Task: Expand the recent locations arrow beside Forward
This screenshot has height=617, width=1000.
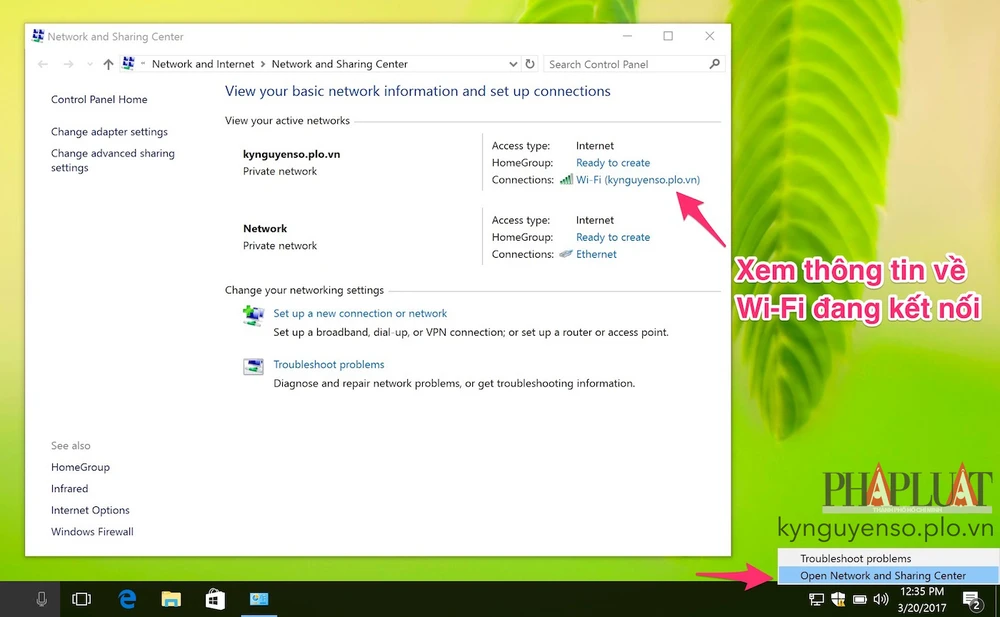Action: (x=89, y=65)
